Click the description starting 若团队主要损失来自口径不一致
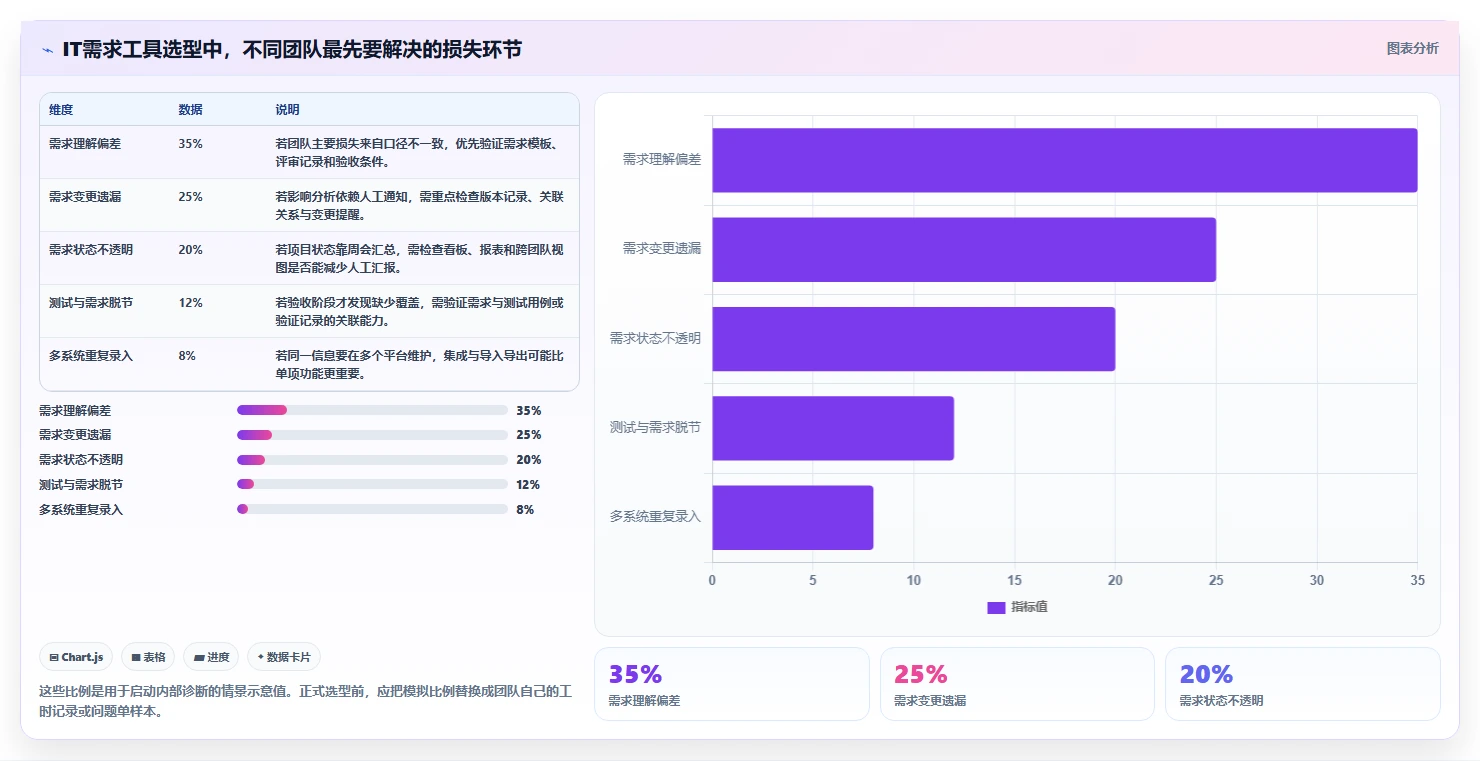 click(x=421, y=152)
